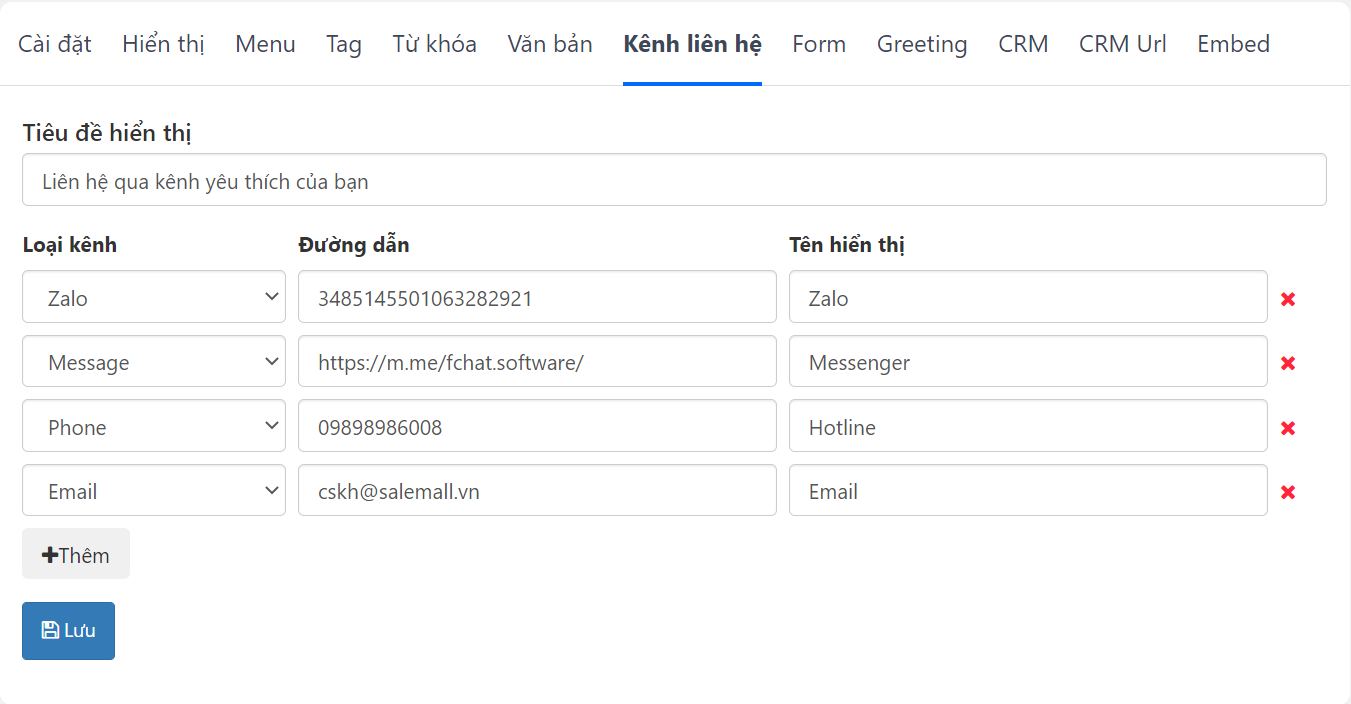Edit the Zalo display name field
Viewport: 1351px width, 704px height.
[x=1028, y=297]
